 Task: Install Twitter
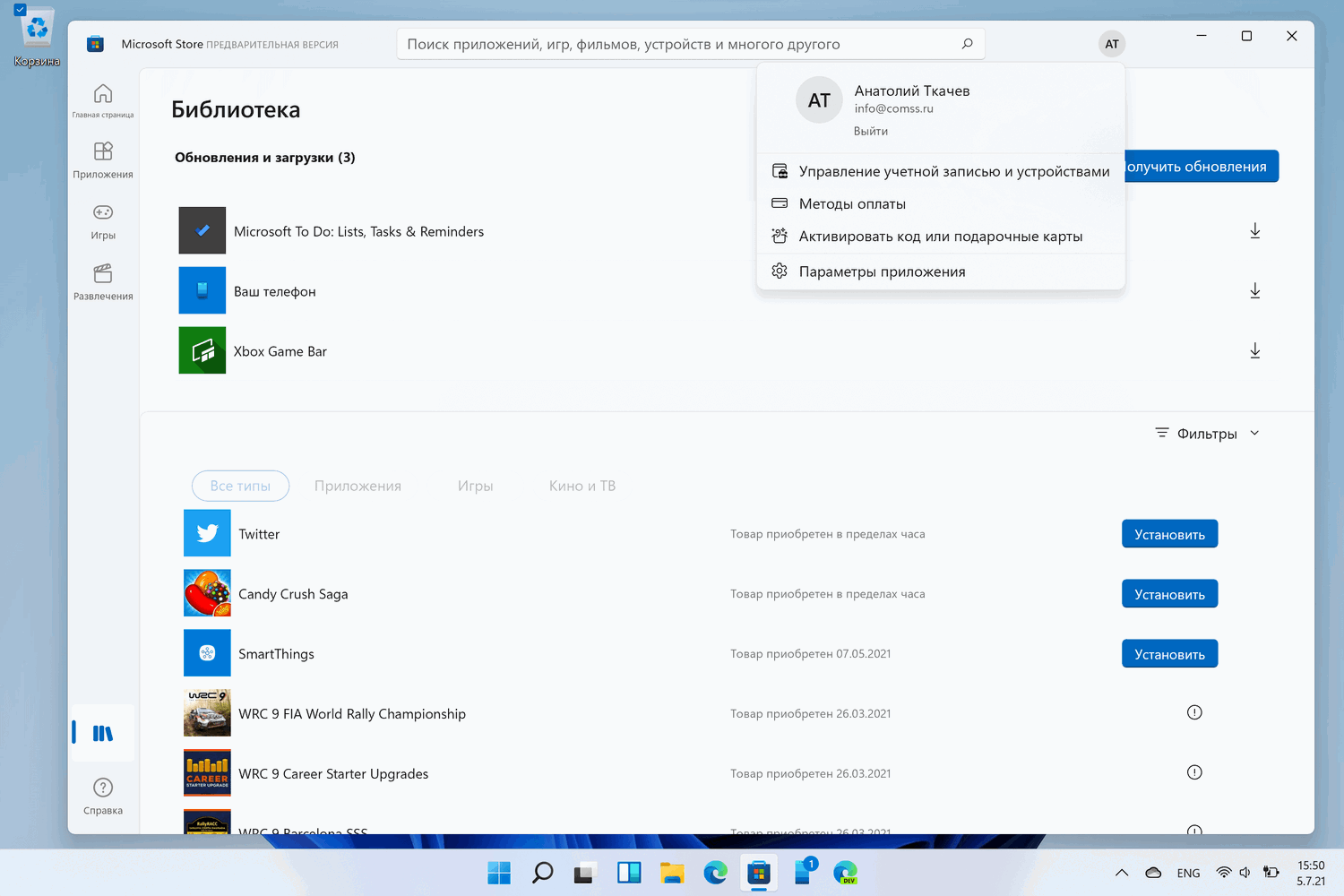(1169, 534)
